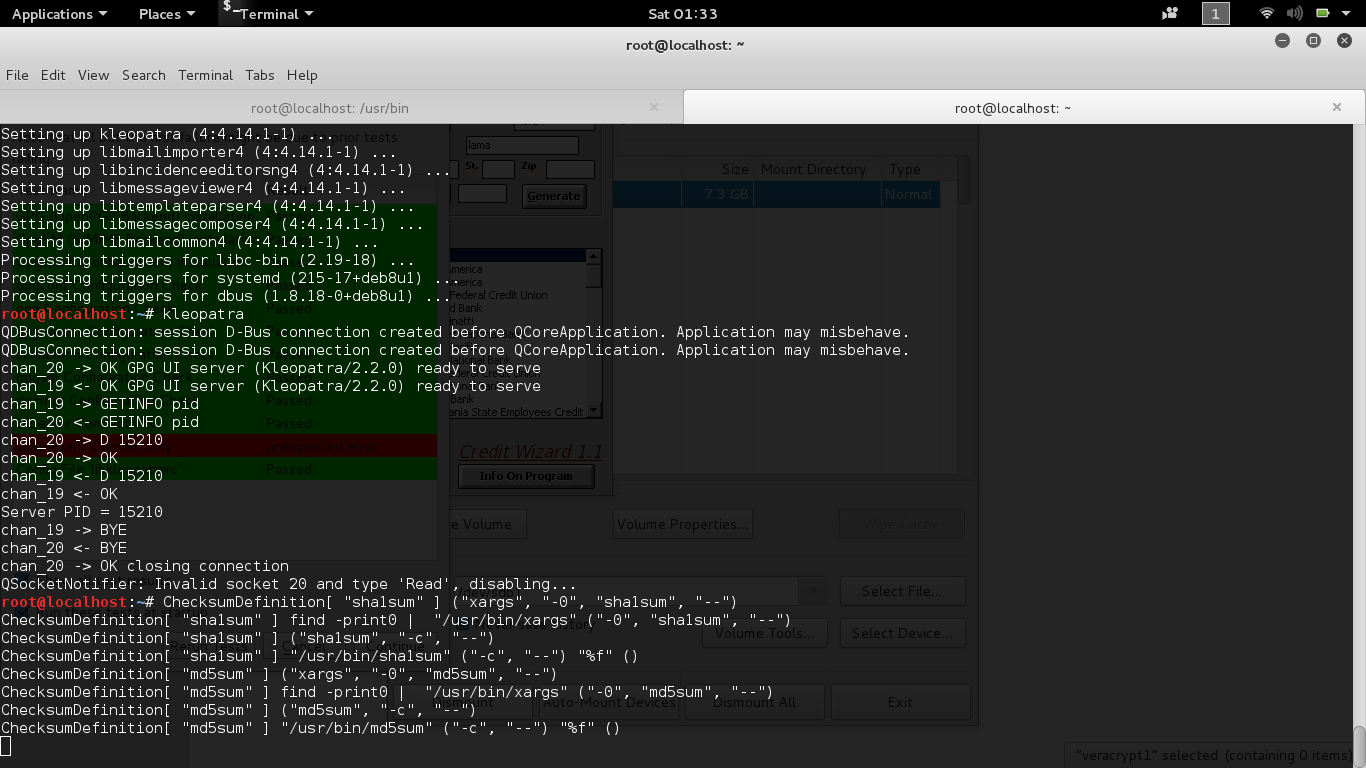This screenshot has width=1366, height=768.
Task: Open Info On Program in Credit Wizard
Action: [525, 476]
